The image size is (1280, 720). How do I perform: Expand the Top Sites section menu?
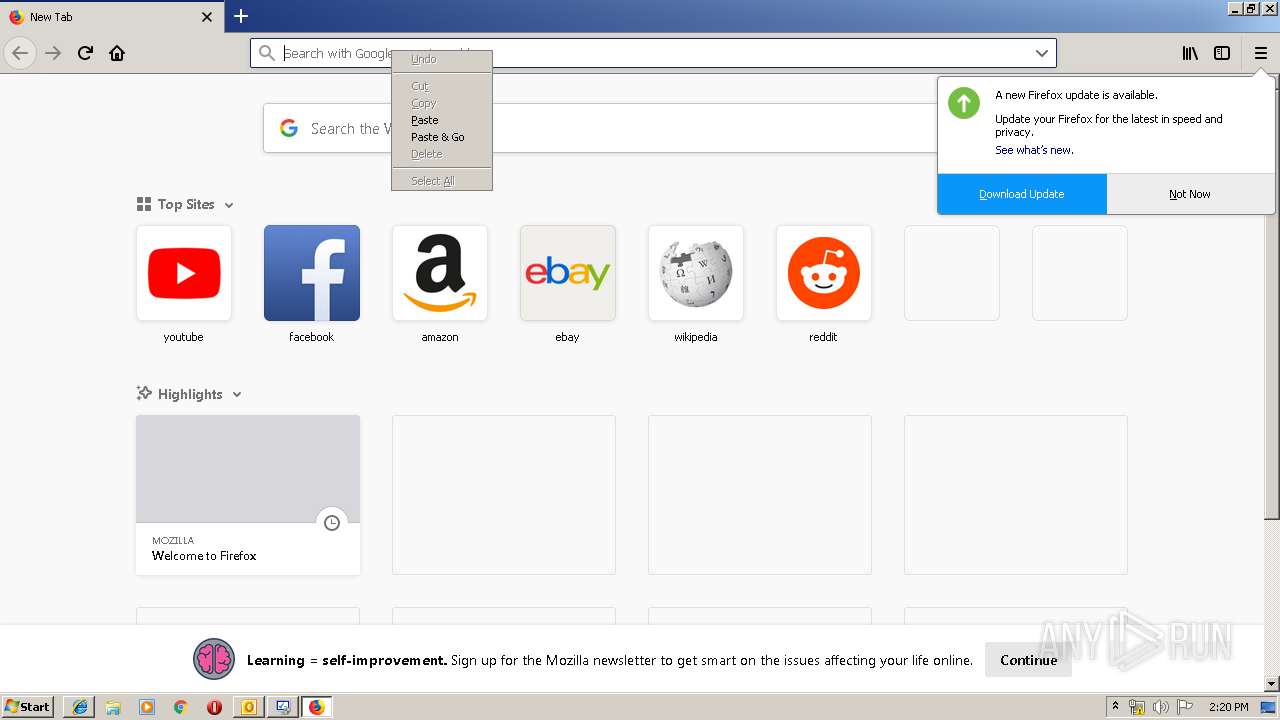(x=229, y=205)
